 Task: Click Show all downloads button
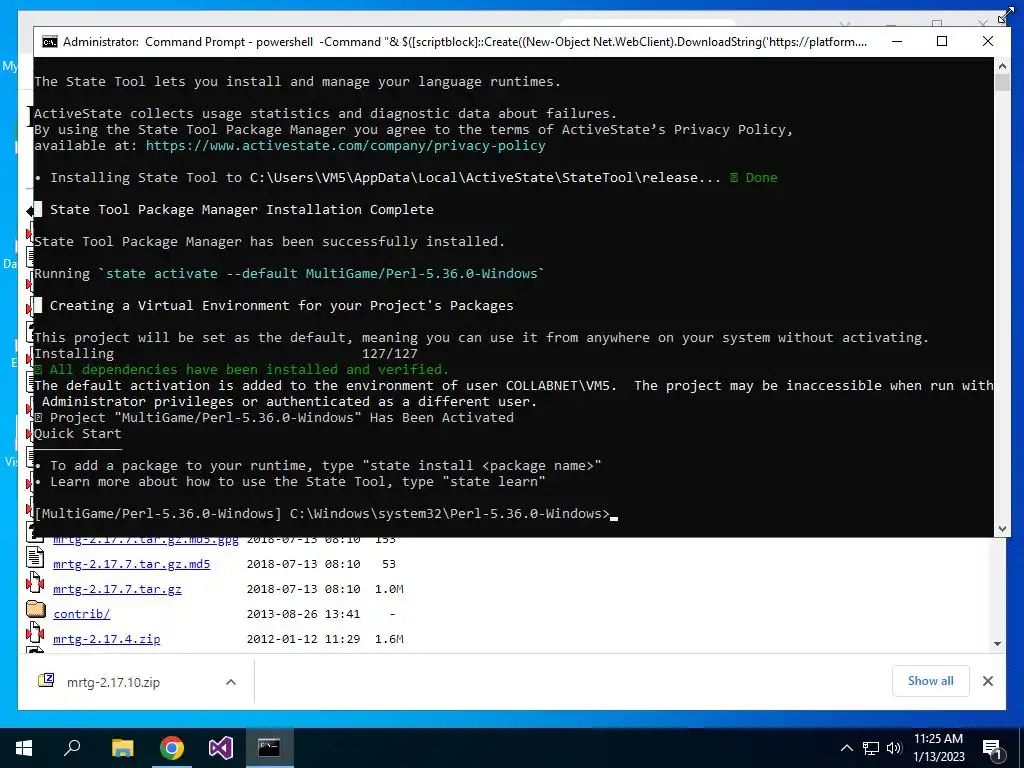click(930, 681)
